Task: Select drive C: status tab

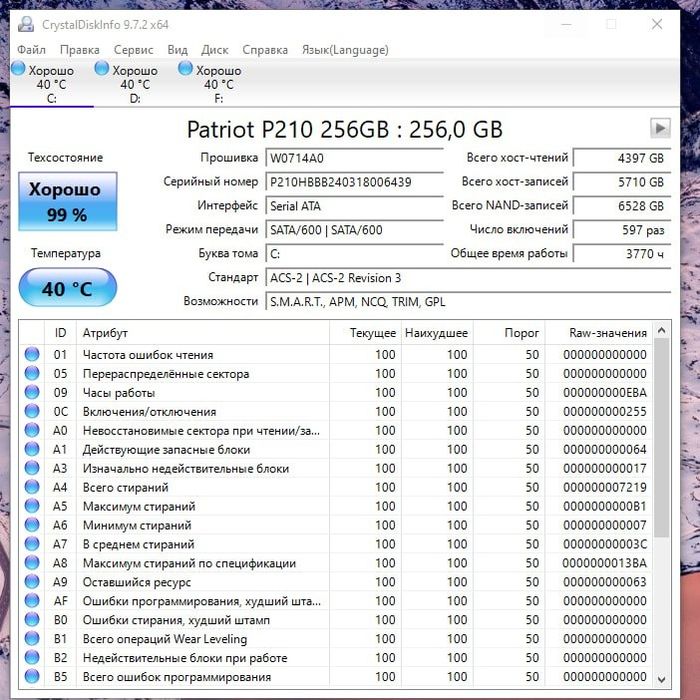Action: coord(51,83)
